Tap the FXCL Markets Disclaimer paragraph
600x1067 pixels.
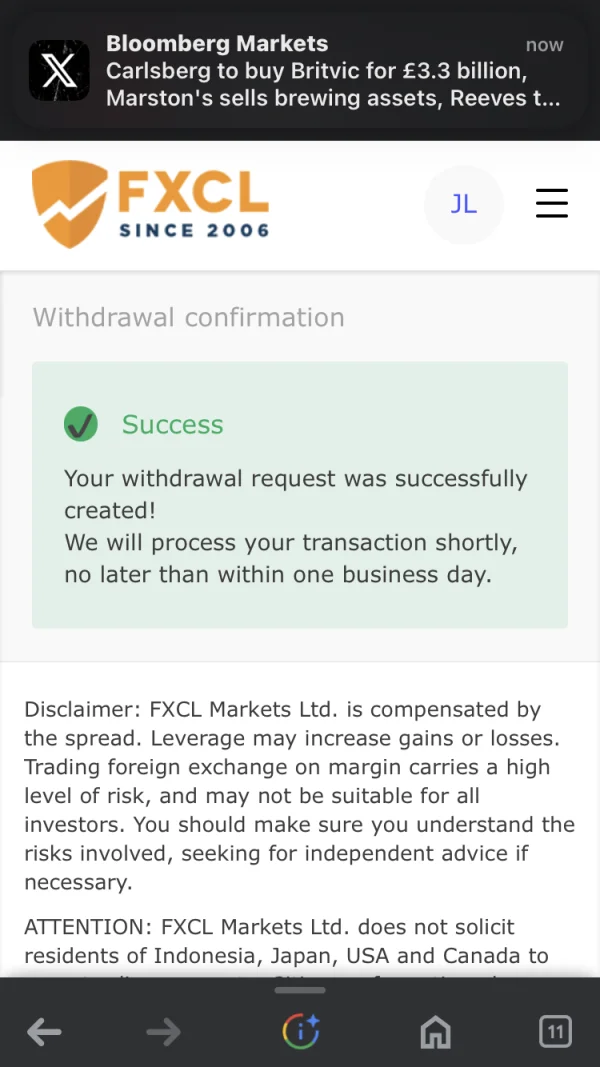click(299, 796)
